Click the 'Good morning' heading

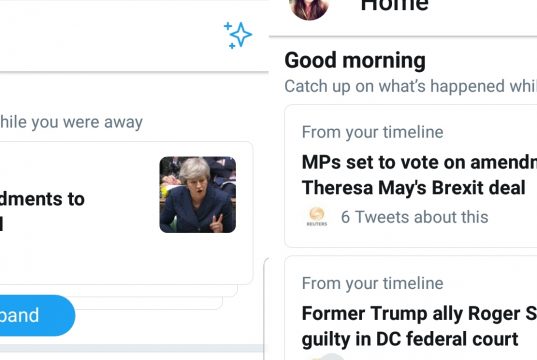click(355, 60)
